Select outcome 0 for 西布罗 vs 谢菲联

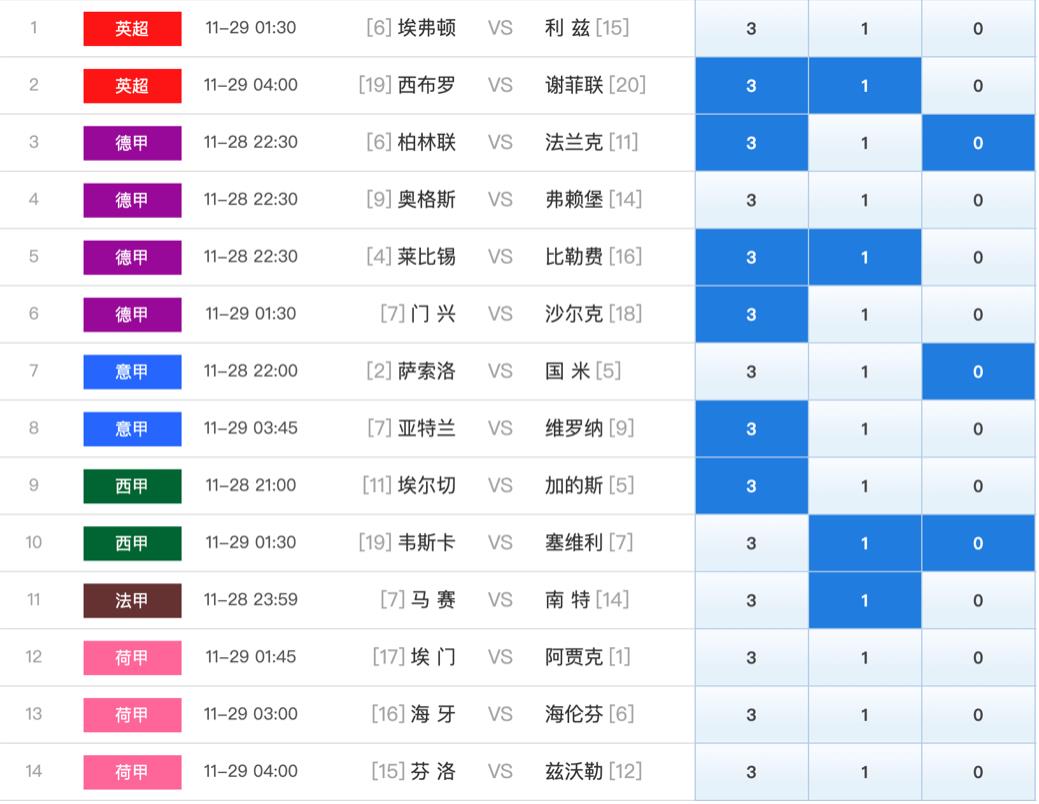click(x=978, y=86)
